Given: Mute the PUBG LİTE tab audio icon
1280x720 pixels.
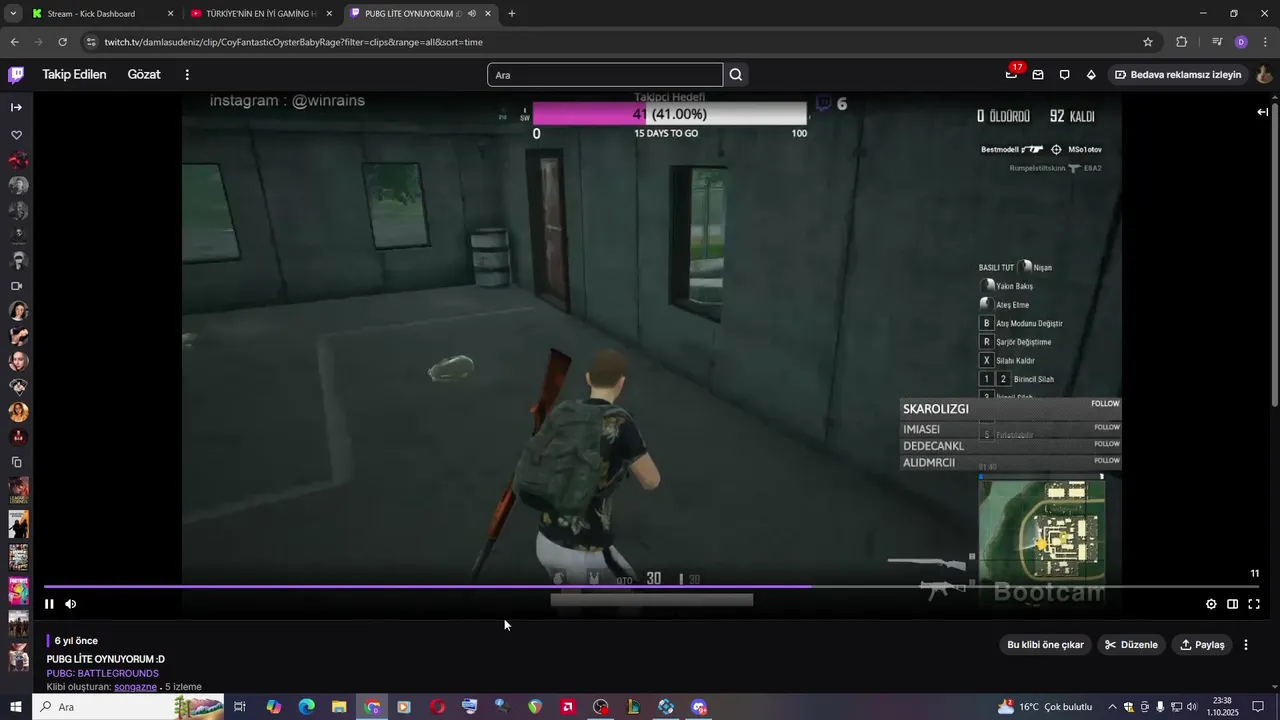Looking at the screenshot, I should click(x=471, y=14).
